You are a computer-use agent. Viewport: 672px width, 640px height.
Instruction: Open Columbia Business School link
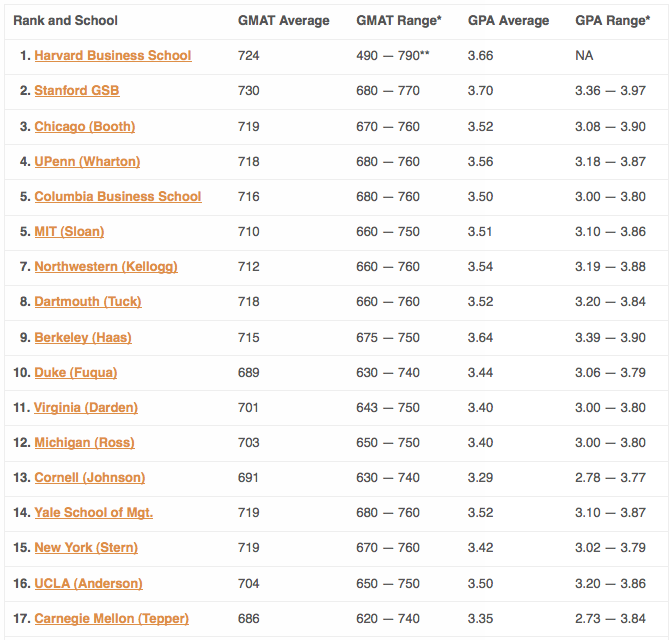point(118,197)
